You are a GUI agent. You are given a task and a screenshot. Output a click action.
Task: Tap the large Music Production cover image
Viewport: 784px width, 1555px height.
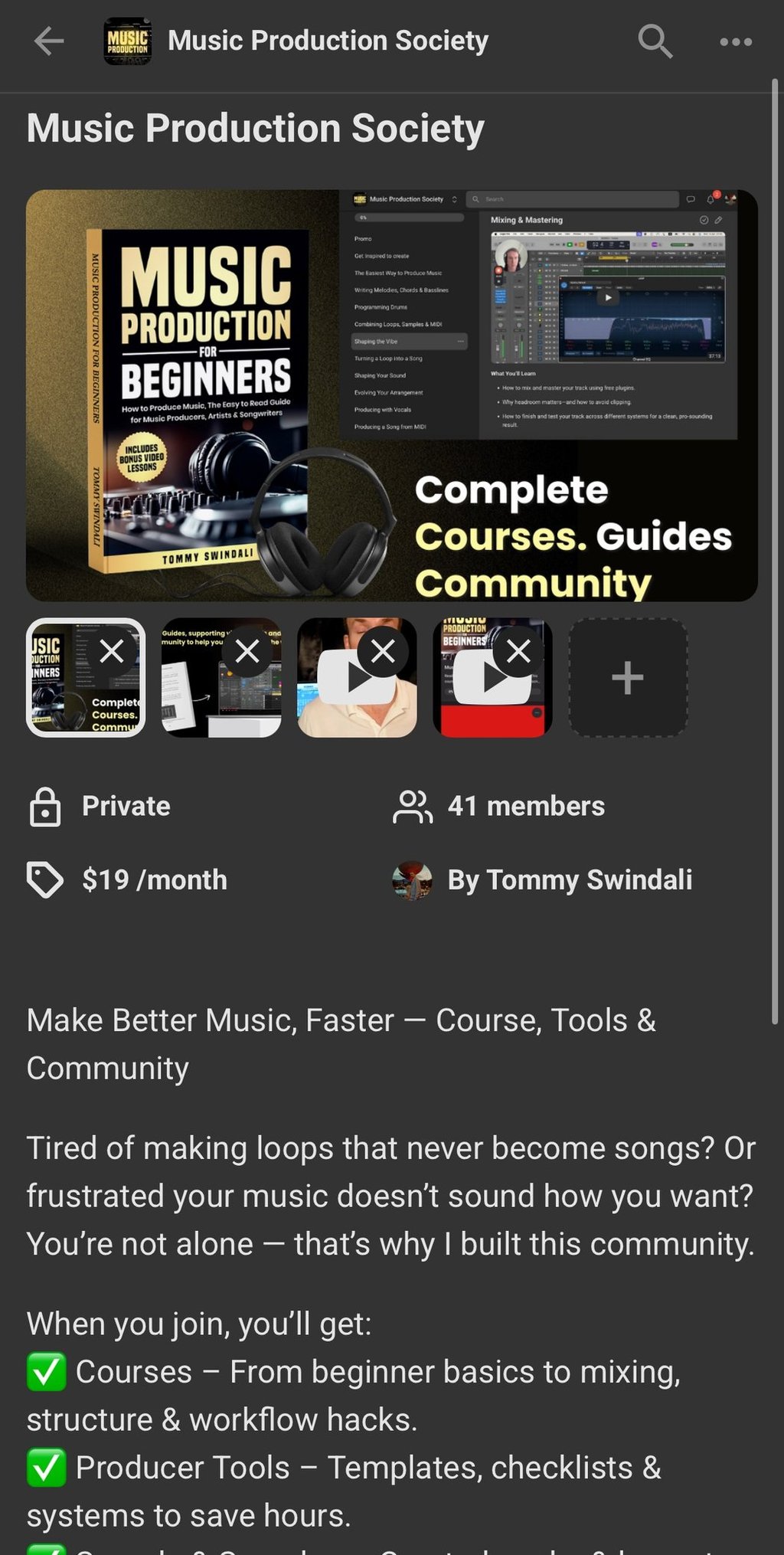tap(392, 395)
